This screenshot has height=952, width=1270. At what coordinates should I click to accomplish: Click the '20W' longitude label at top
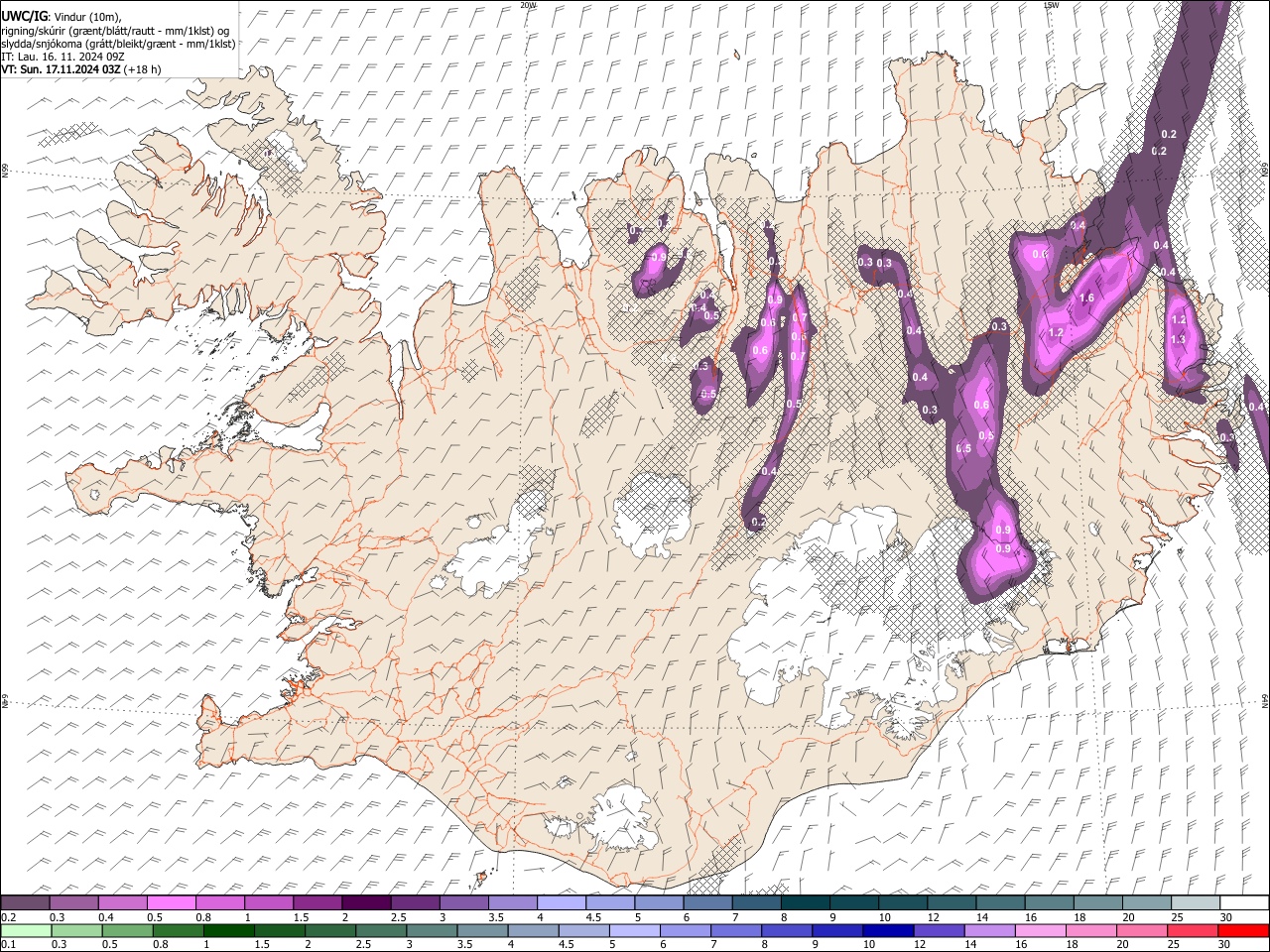point(528,5)
